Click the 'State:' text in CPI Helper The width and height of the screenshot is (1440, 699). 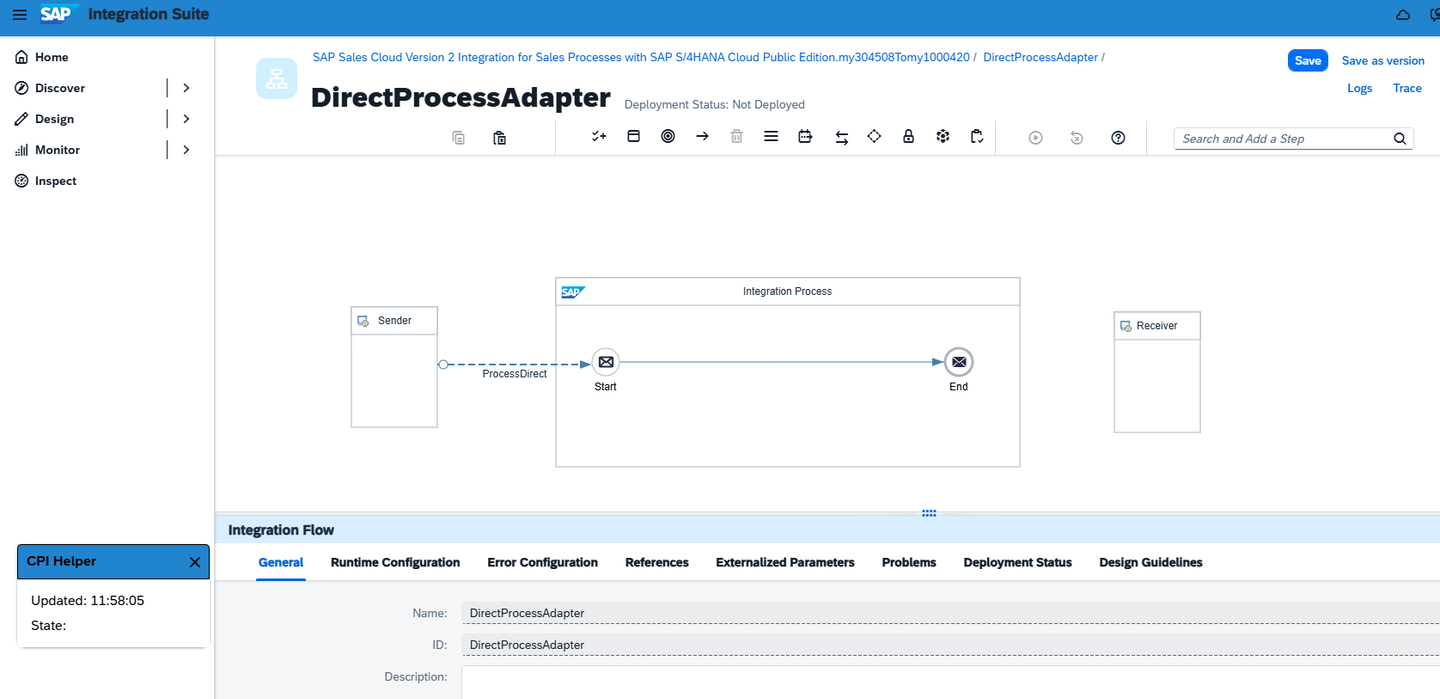click(48, 626)
